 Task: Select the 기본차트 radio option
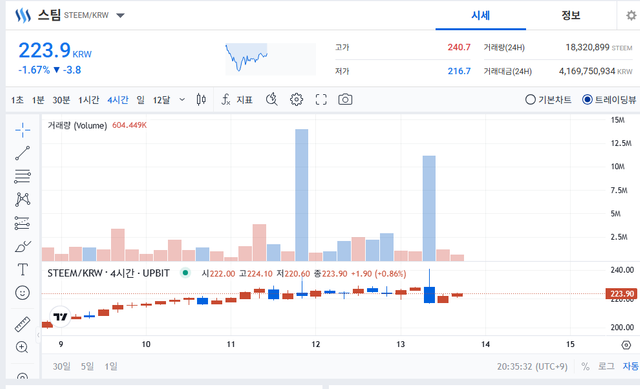[548, 100]
